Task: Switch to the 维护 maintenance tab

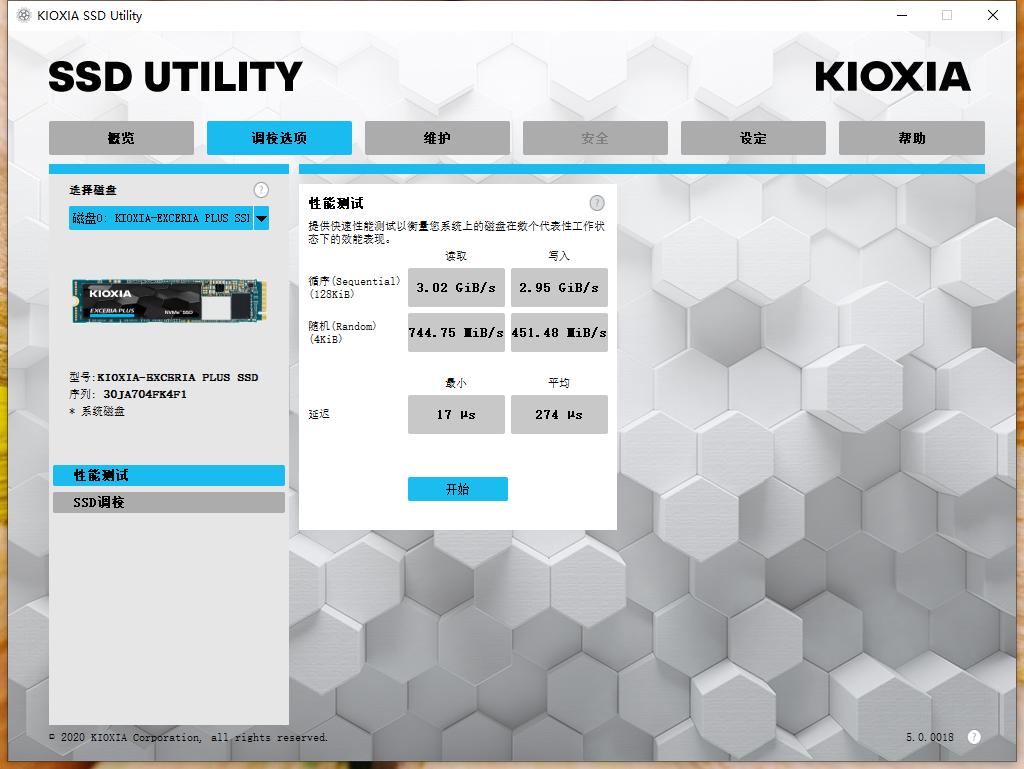Action: [438, 138]
